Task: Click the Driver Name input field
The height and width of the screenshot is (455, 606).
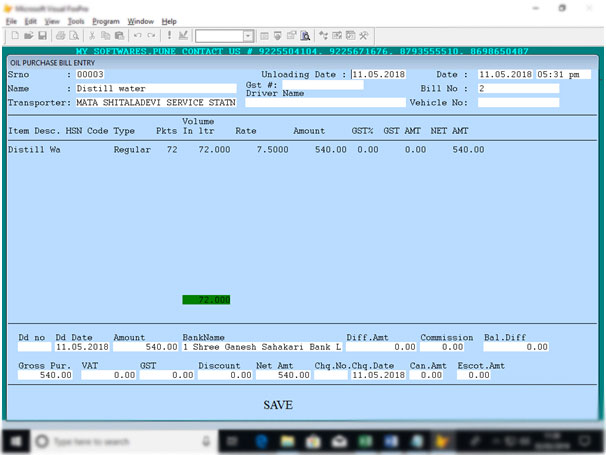Action: (x=325, y=102)
